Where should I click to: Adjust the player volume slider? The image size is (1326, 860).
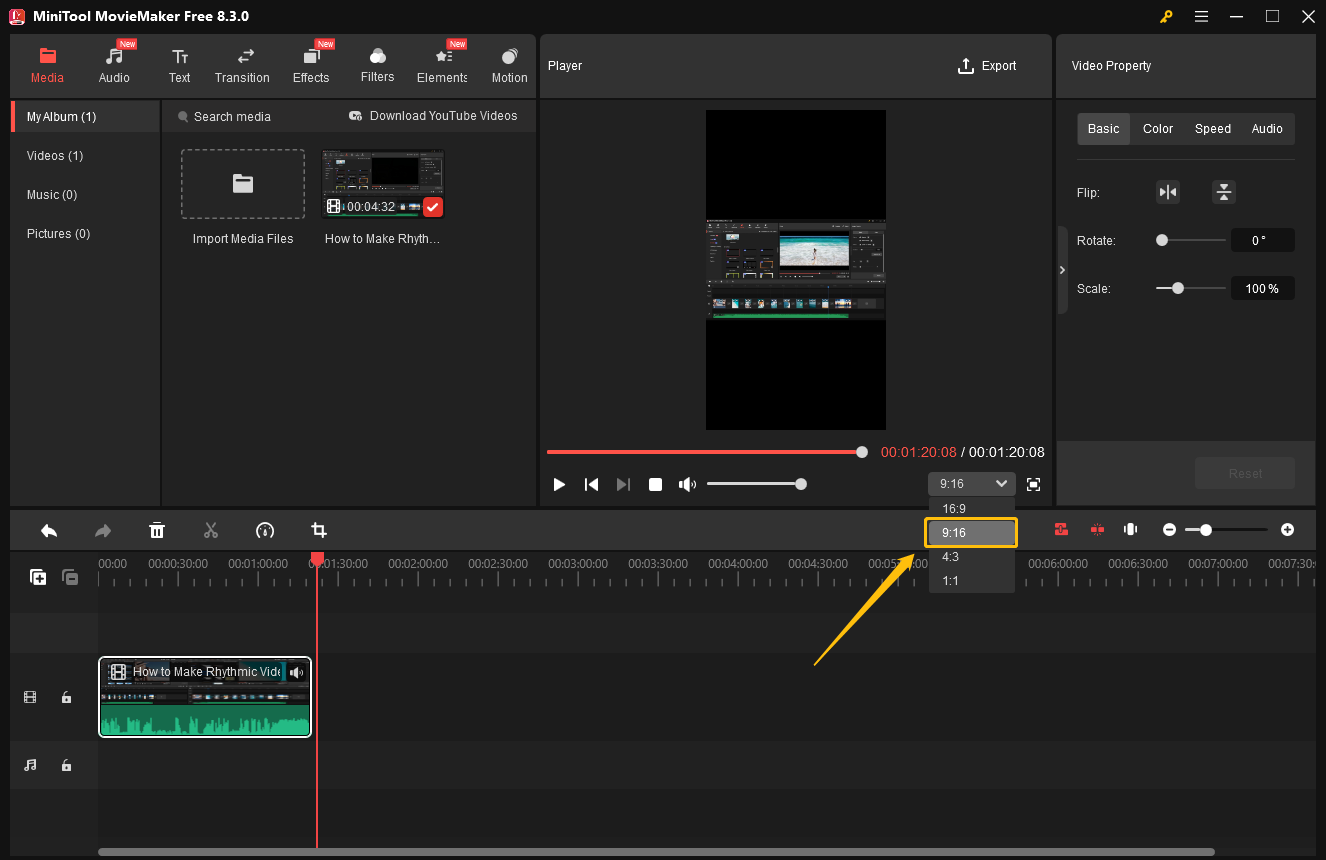[x=756, y=484]
